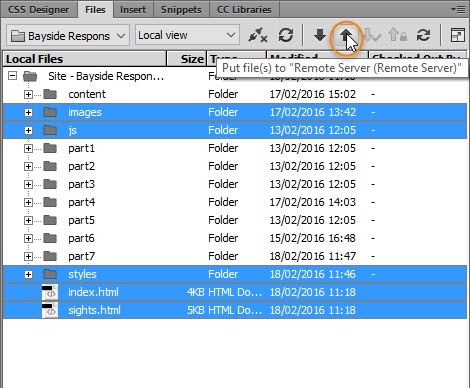Select the part2 folder name
The width and height of the screenshot is (470, 388).
pyautogui.click(x=82, y=166)
